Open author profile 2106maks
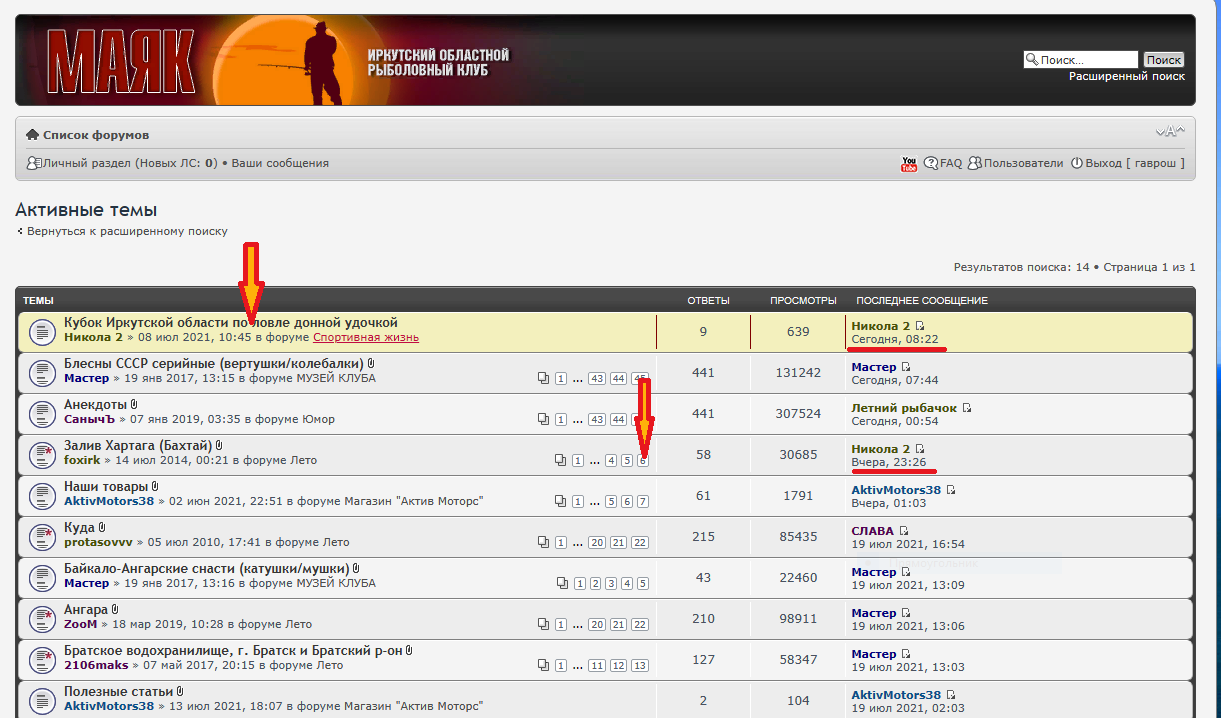Screen dimensions: 1221x718 (96, 665)
